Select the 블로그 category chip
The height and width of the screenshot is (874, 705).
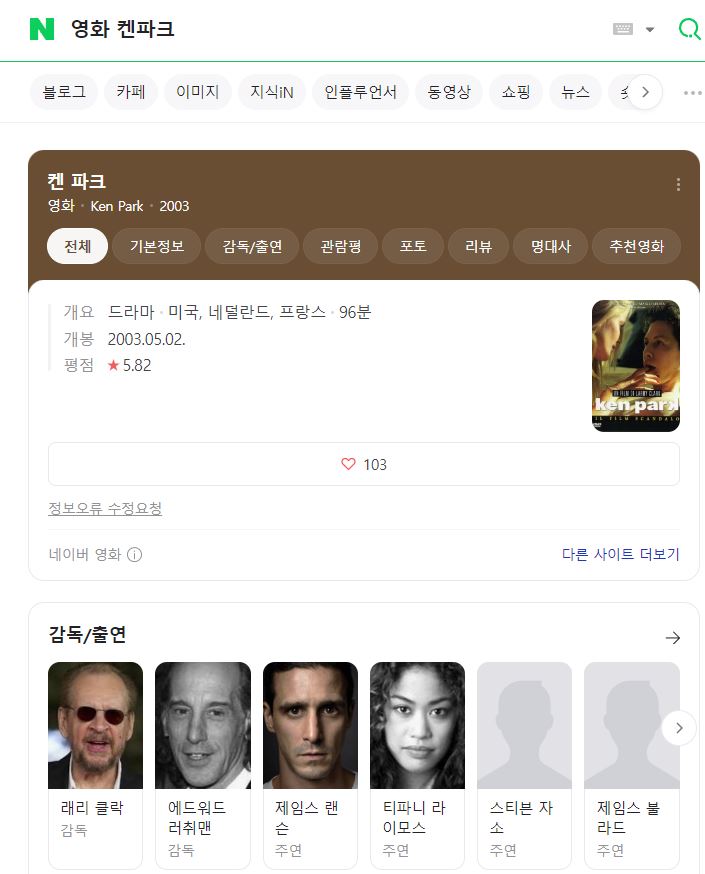coord(64,93)
